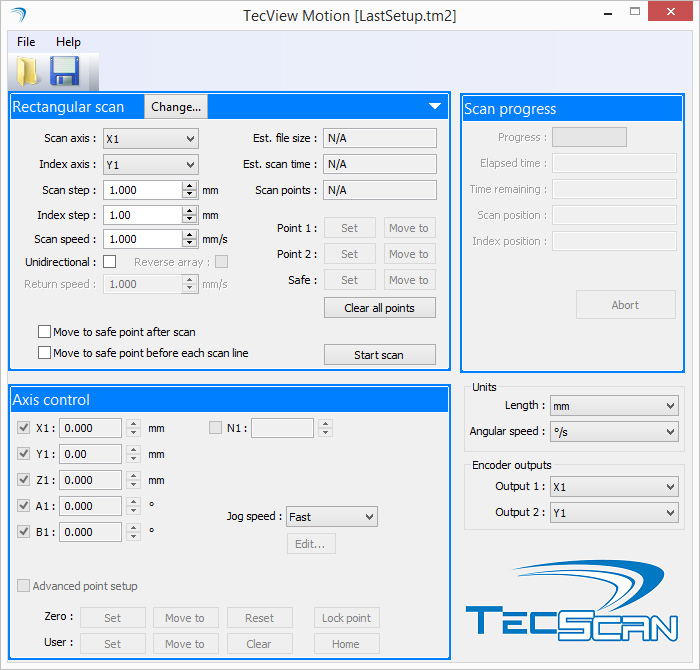Collapse the Rectangular scan panel arrow

tap(434, 106)
